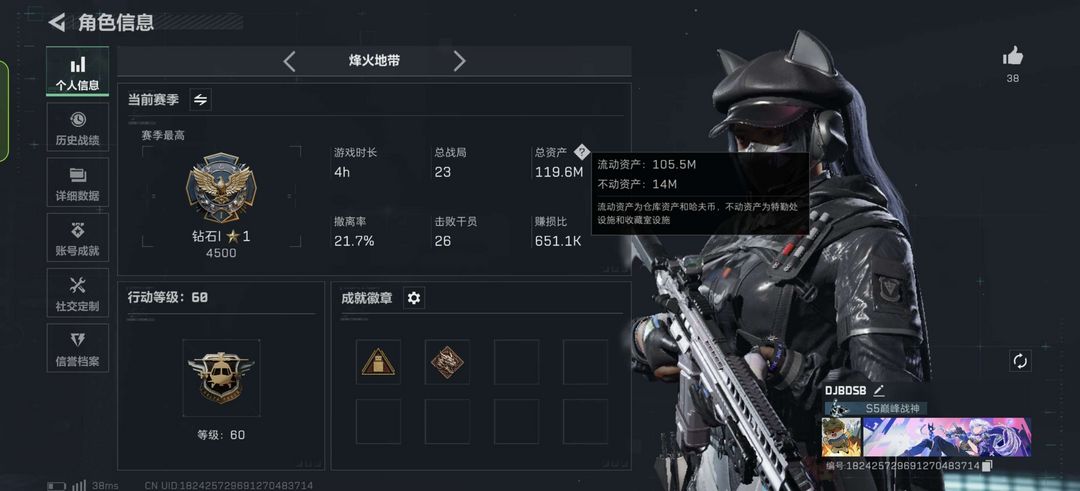Click the question mark next to 总资产

582,152
